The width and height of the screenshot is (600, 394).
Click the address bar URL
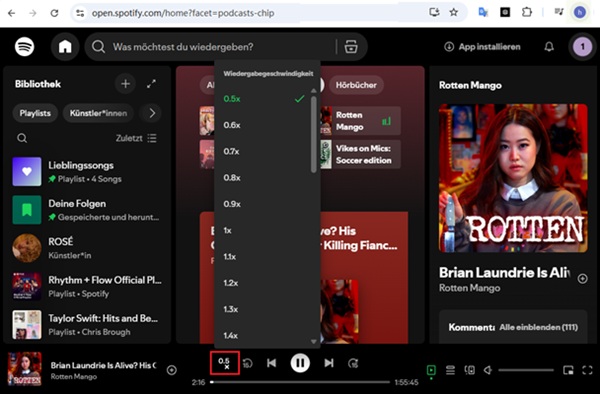[183, 13]
